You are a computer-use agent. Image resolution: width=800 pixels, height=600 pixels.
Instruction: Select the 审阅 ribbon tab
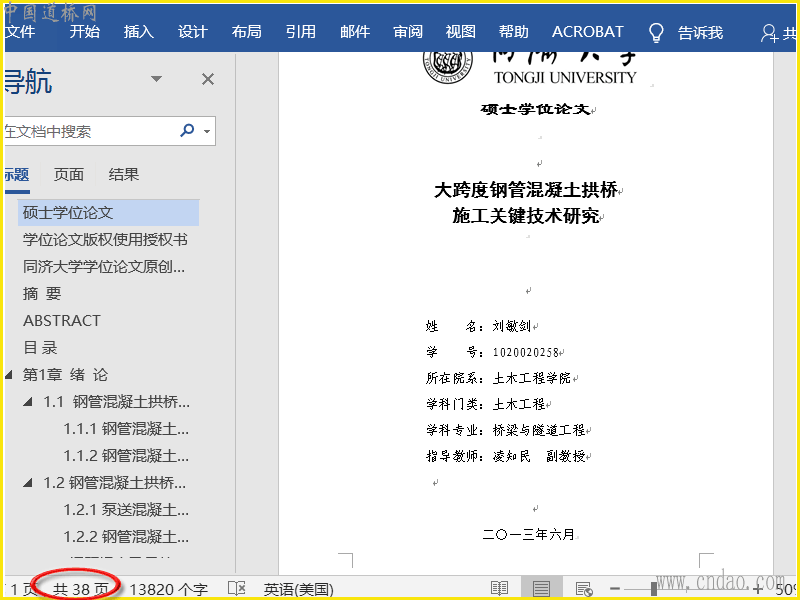pyautogui.click(x=408, y=32)
